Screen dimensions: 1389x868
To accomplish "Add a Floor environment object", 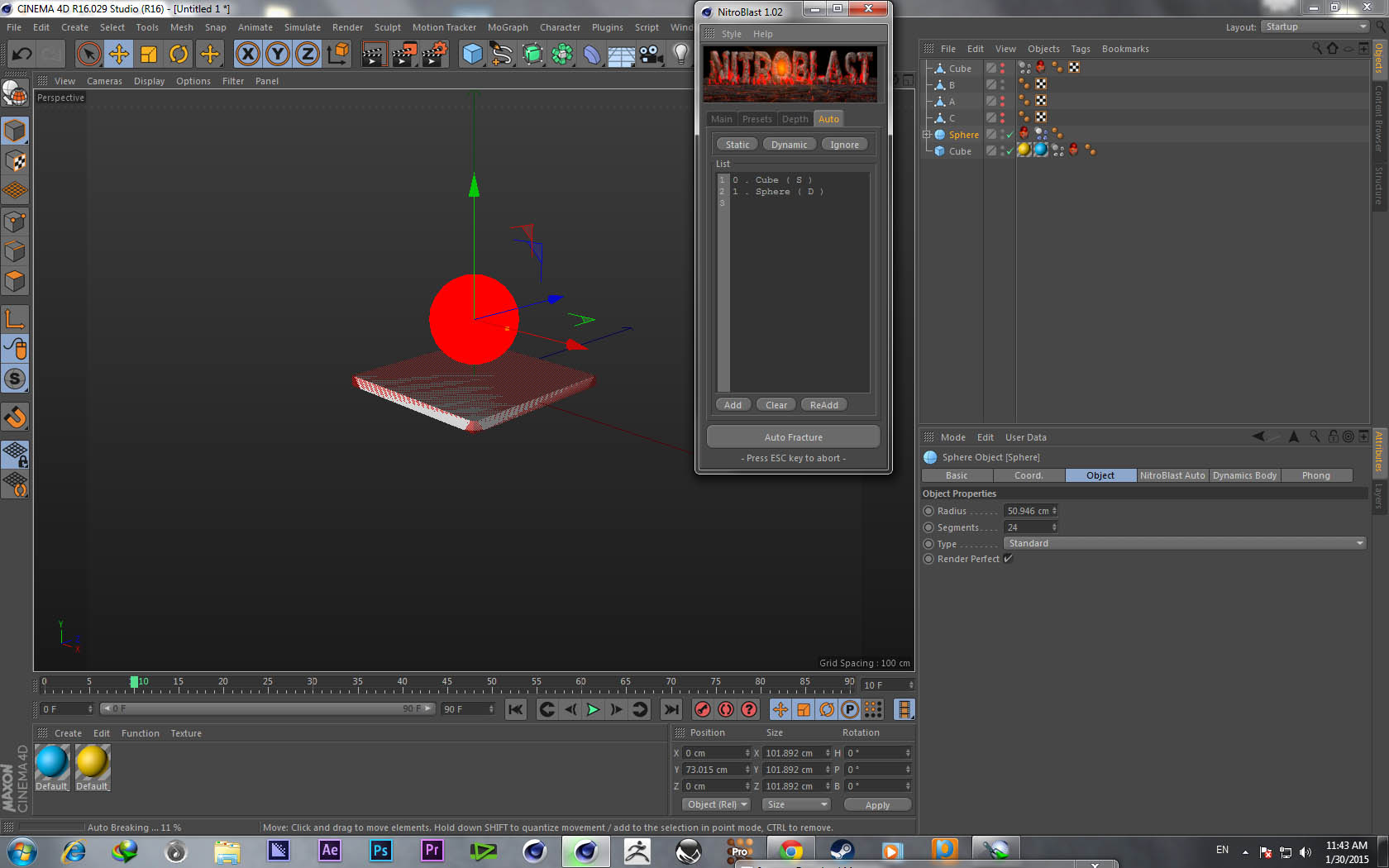I will pyautogui.click(x=622, y=55).
